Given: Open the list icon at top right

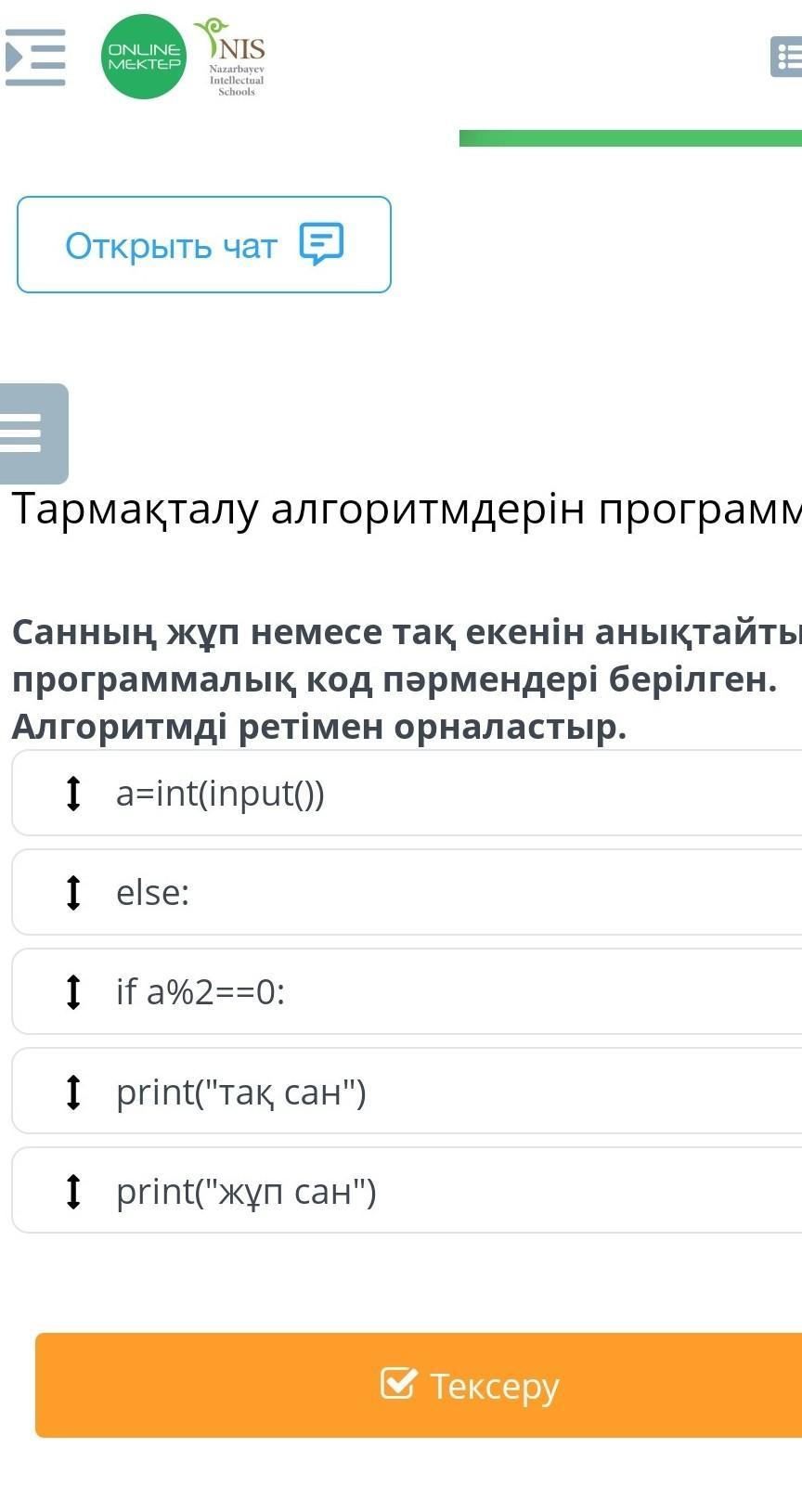Looking at the screenshot, I should point(786,57).
